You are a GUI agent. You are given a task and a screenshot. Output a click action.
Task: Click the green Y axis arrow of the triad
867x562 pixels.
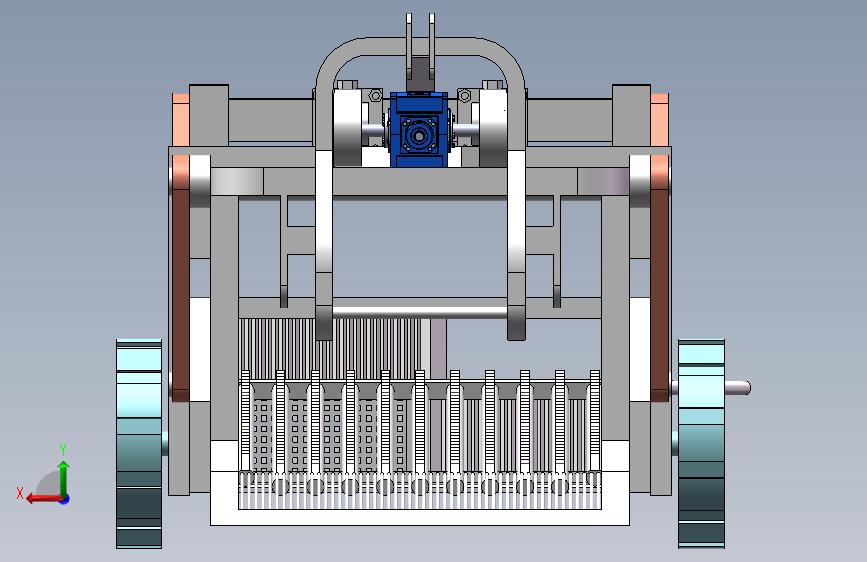(64, 478)
